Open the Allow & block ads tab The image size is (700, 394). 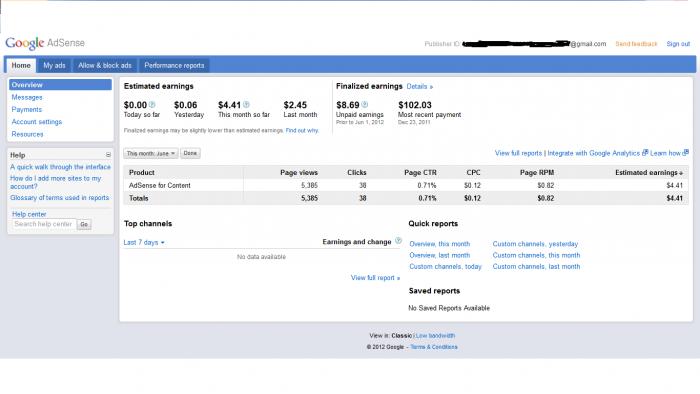coord(105,65)
